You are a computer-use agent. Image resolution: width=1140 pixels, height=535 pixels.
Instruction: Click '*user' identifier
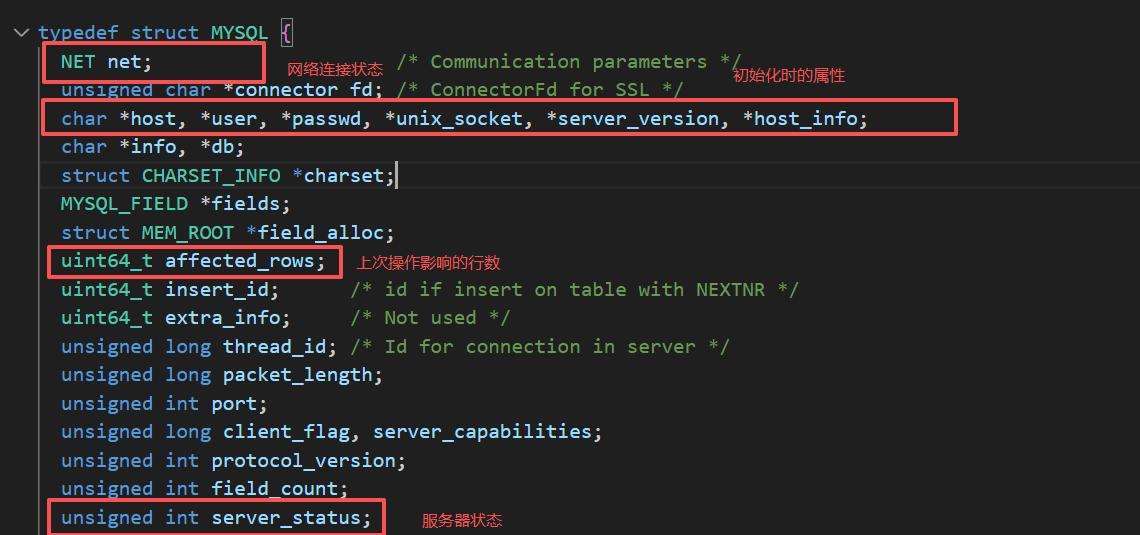[228, 118]
